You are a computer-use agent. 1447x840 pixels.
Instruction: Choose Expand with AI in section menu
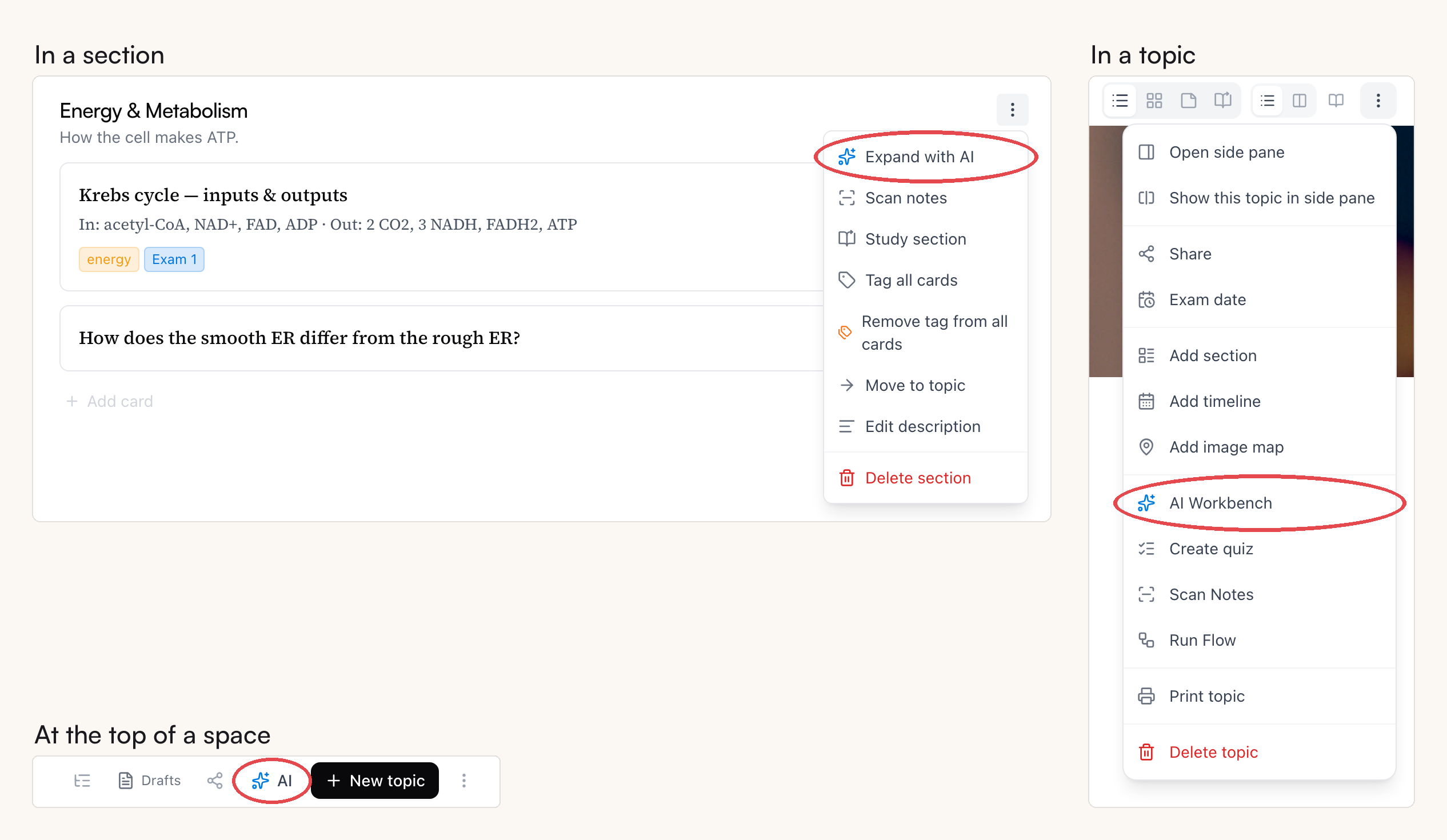[x=926, y=157]
